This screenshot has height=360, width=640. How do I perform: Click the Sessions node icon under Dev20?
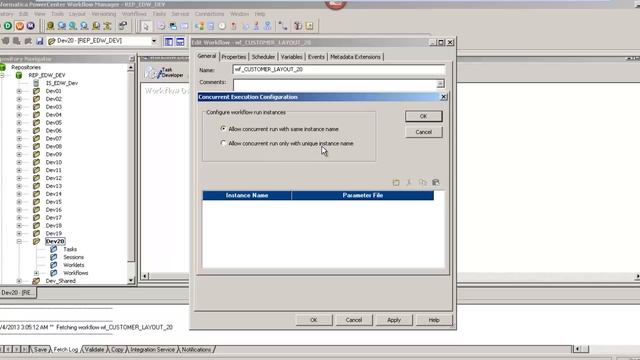tap(53, 257)
